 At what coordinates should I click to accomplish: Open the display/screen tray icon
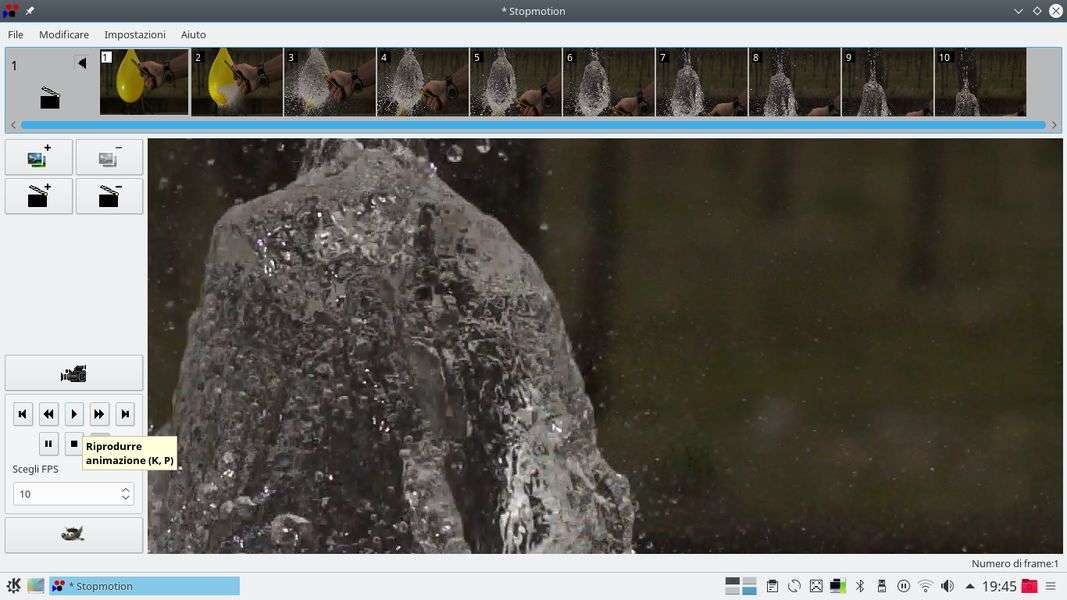[838, 586]
